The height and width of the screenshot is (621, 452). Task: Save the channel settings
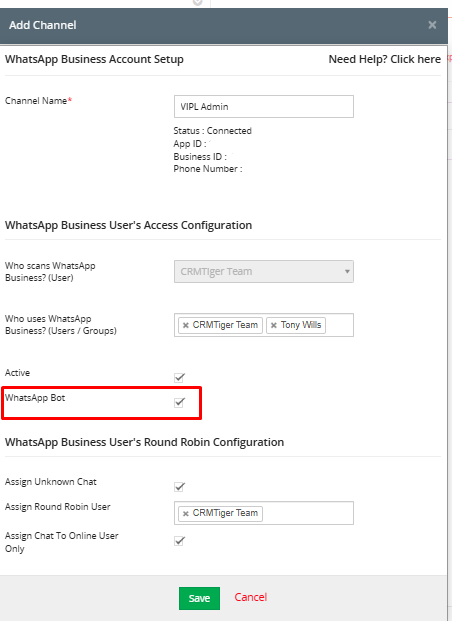(x=199, y=598)
